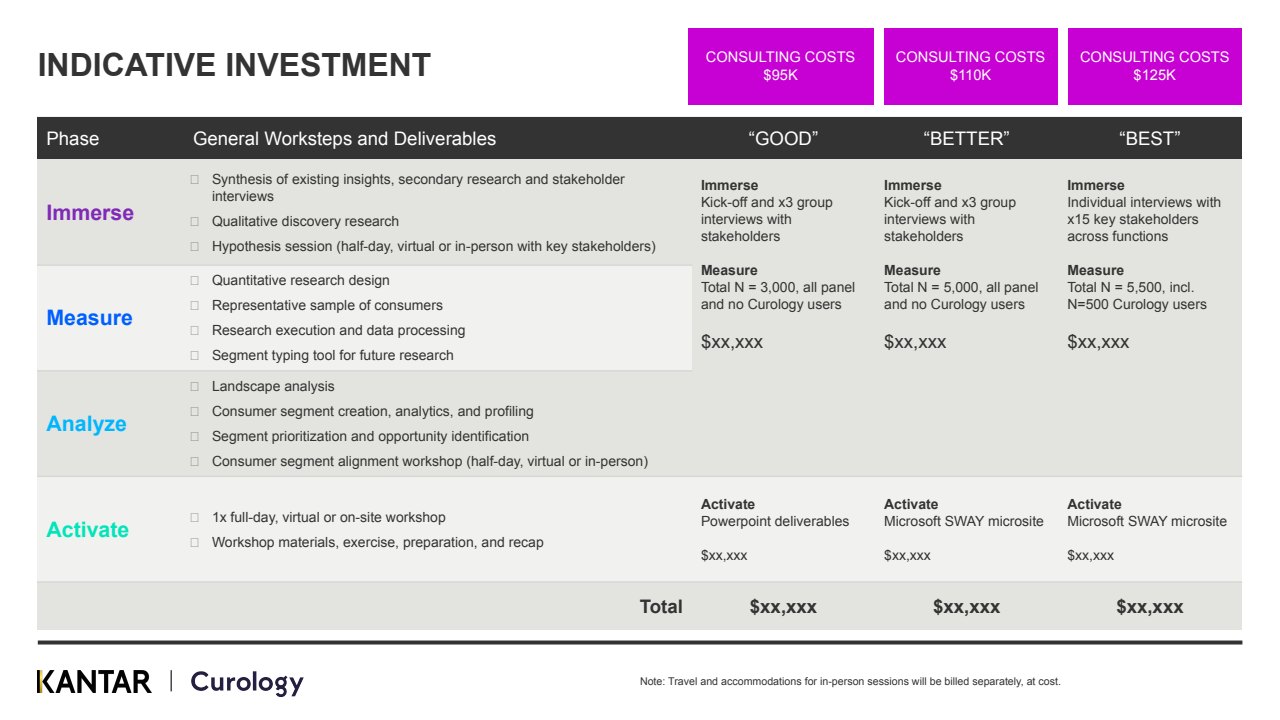Select the Measure phase label
The width and height of the screenshot is (1280, 720).
[x=89, y=318]
